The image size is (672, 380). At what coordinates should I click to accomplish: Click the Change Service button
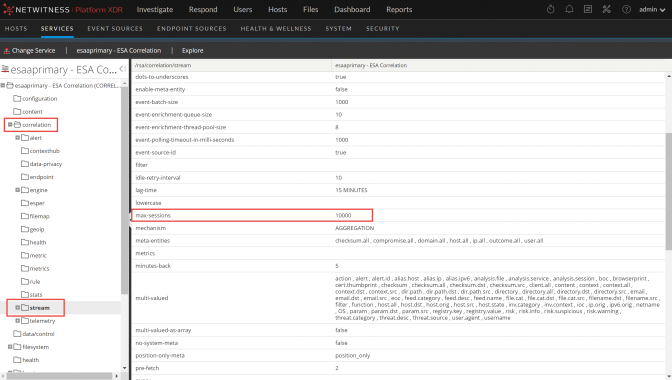pos(30,51)
